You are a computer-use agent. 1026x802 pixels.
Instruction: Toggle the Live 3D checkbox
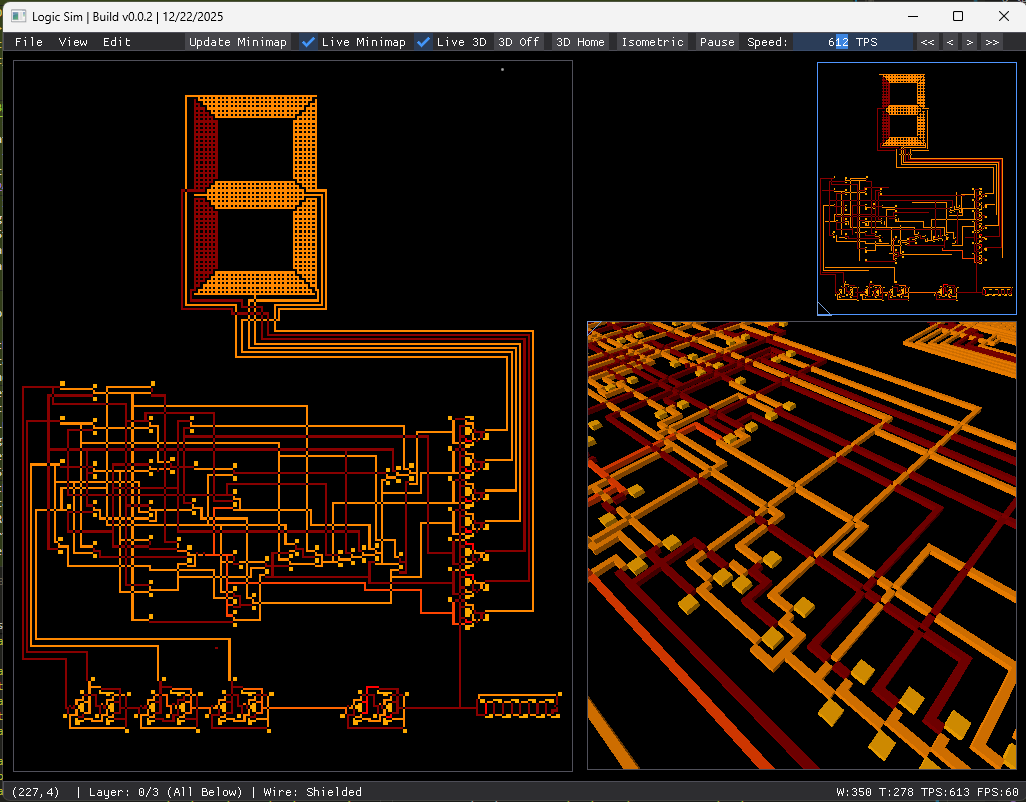pos(424,42)
